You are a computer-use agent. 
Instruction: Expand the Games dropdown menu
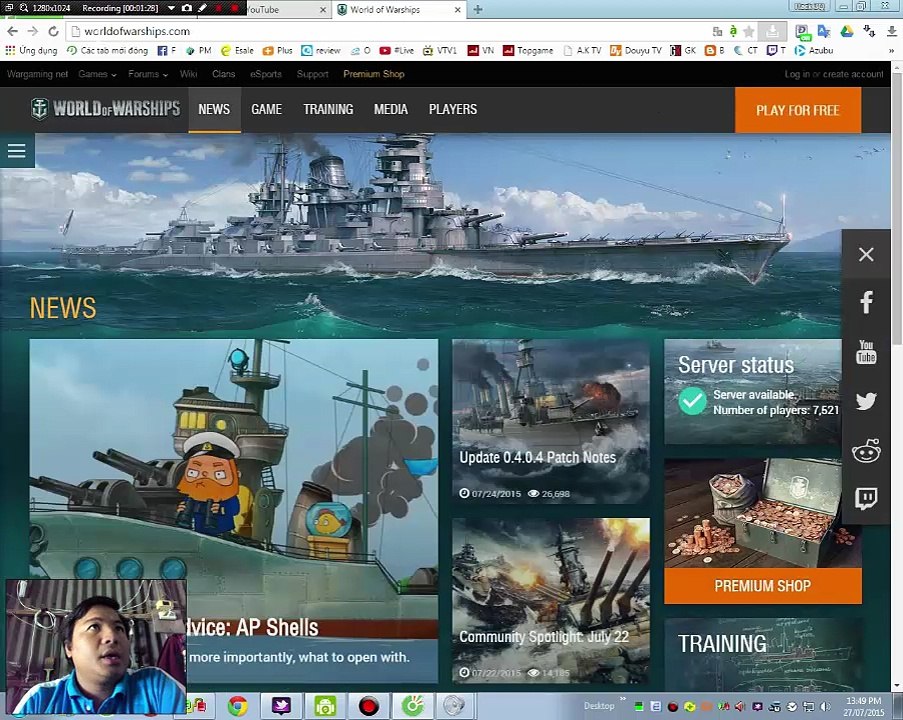pyautogui.click(x=97, y=74)
